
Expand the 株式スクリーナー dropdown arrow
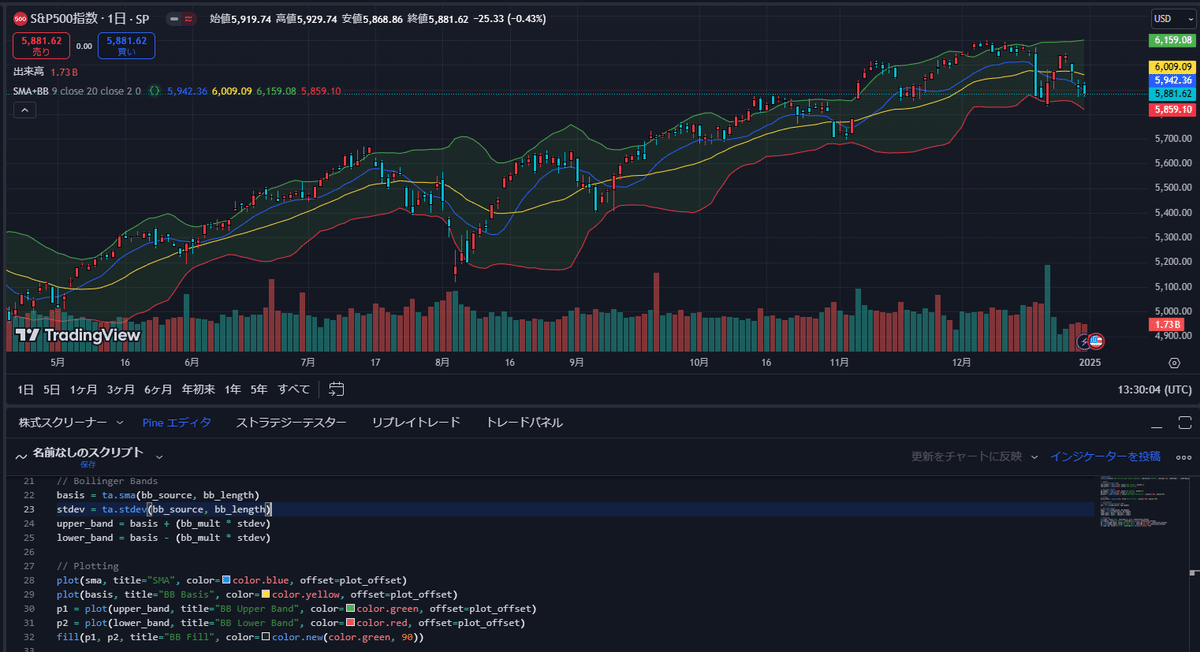click(x=120, y=423)
